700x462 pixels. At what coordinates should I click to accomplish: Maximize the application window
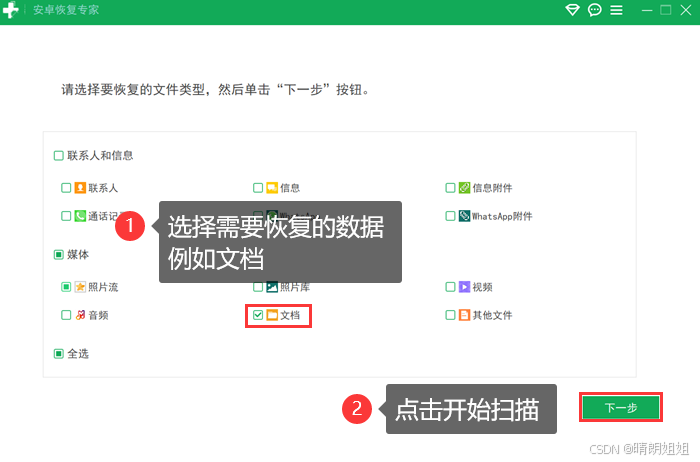(666, 10)
